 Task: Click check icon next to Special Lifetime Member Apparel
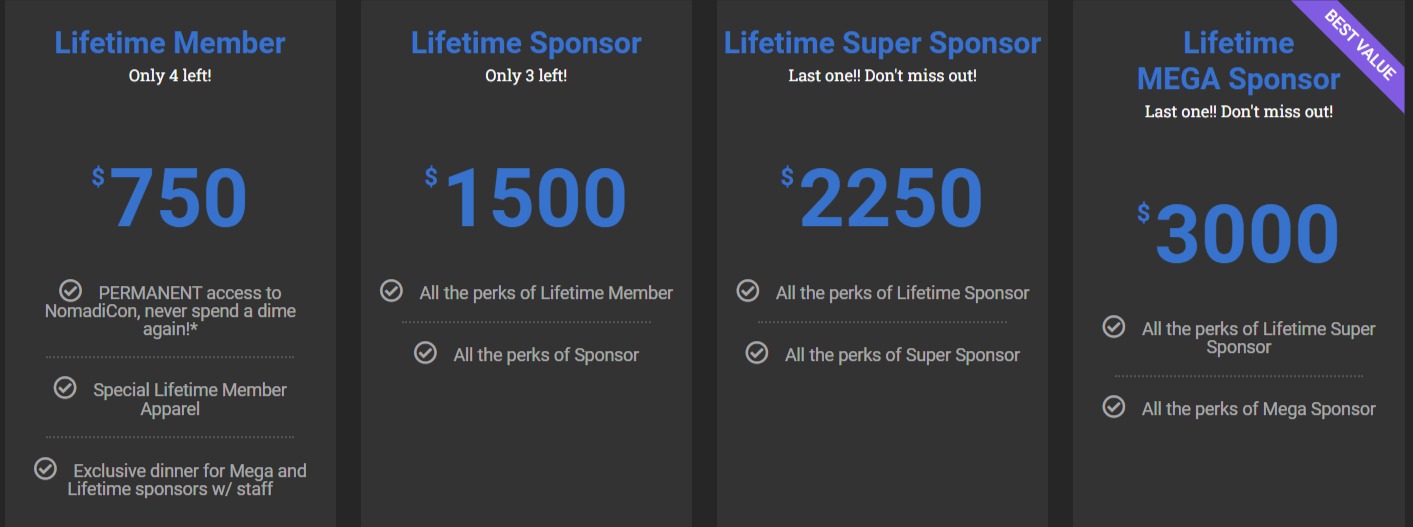(65, 388)
